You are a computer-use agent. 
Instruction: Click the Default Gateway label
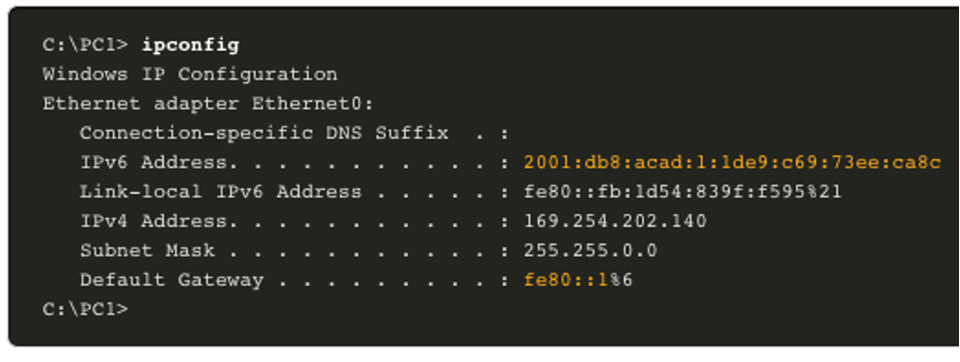click(x=171, y=281)
